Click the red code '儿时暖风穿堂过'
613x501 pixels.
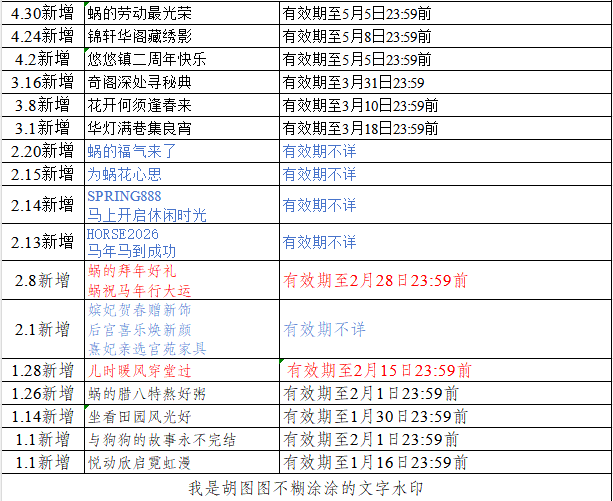(x=140, y=370)
